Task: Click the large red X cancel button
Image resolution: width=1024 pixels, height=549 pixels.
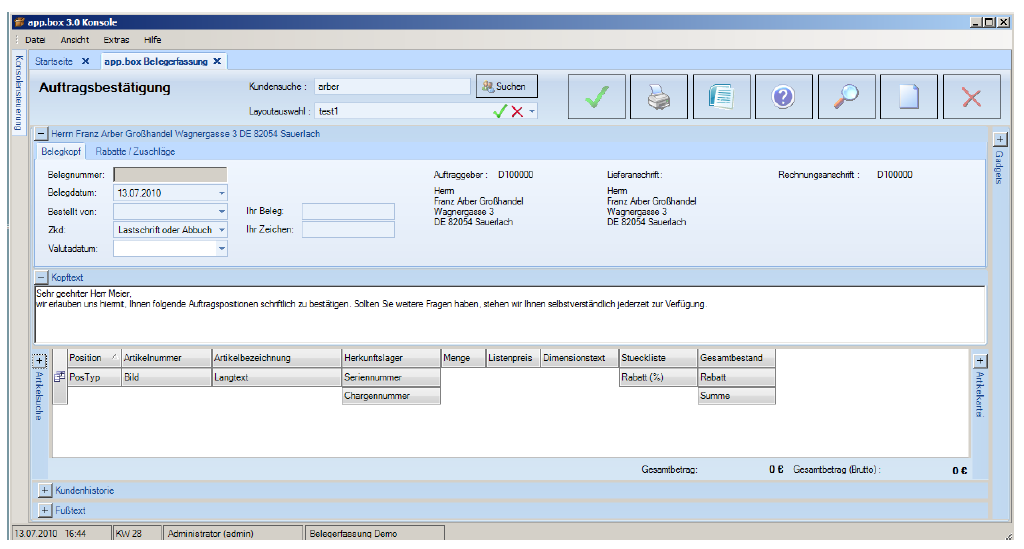Action: click(970, 97)
